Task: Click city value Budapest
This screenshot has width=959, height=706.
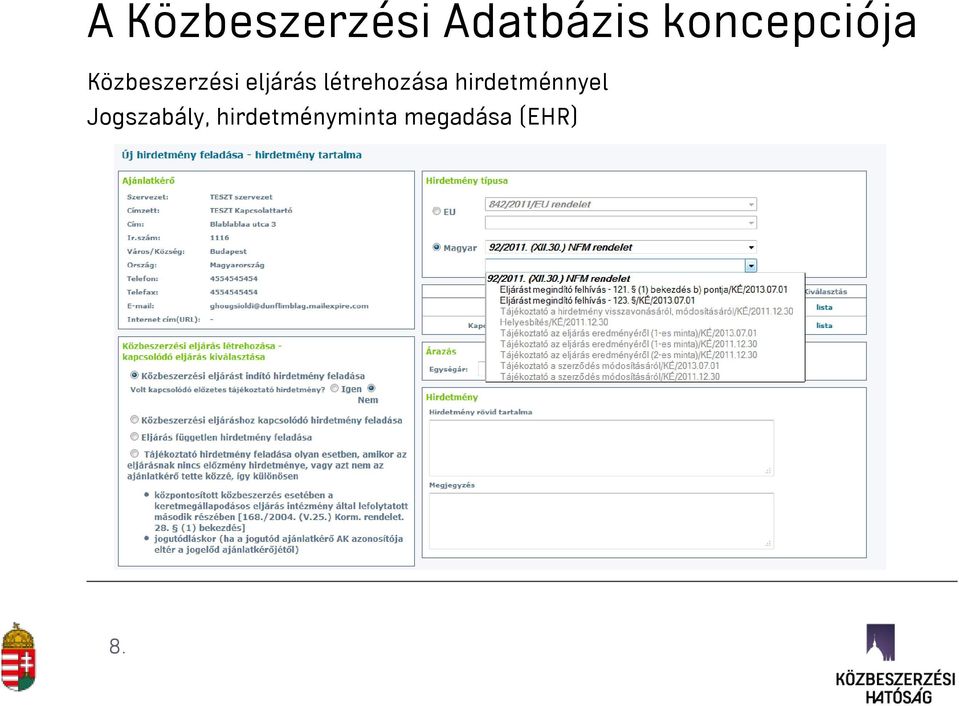Action: tap(228, 251)
